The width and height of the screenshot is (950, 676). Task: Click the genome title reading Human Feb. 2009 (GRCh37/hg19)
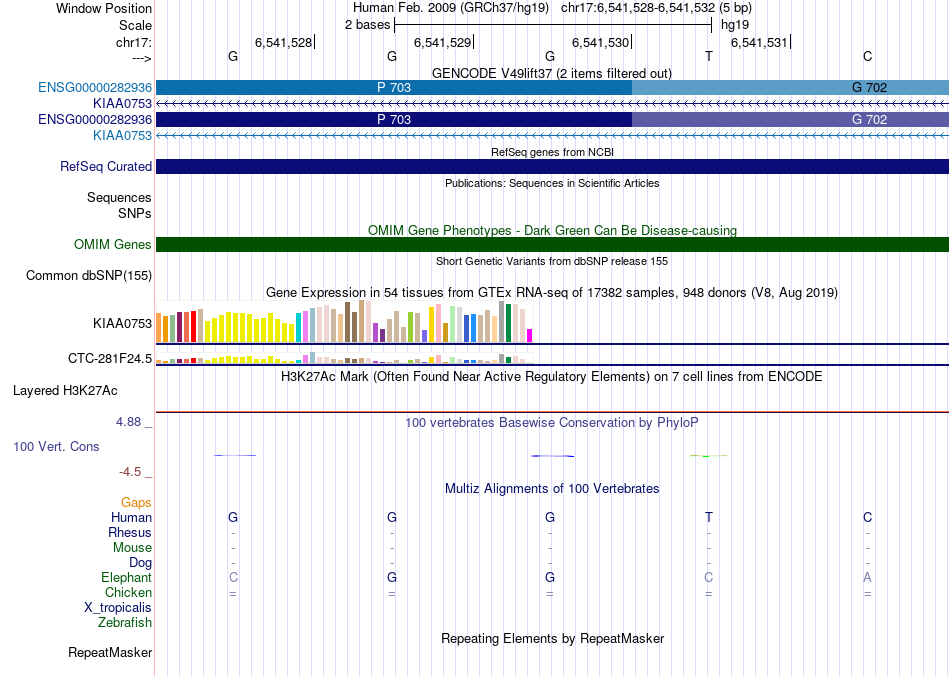point(451,8)
